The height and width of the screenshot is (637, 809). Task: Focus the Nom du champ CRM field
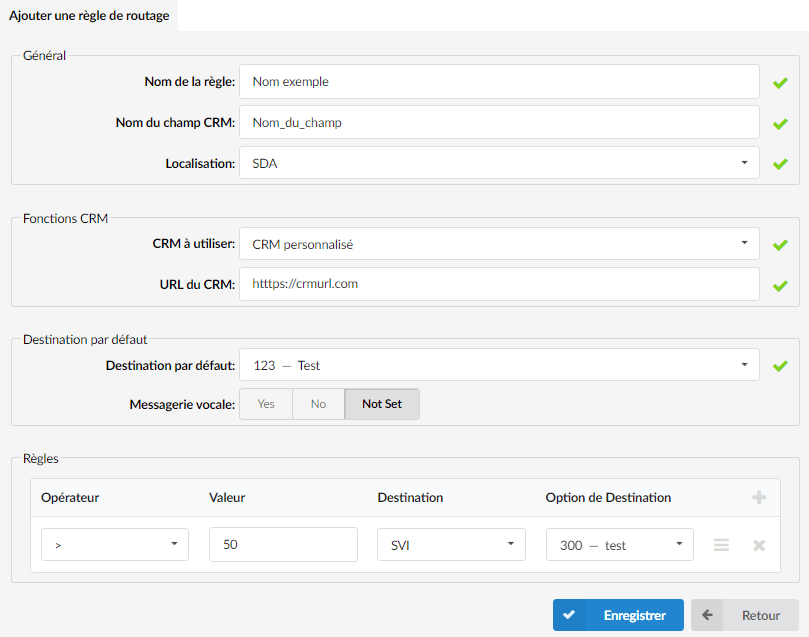tap(499, 122)
